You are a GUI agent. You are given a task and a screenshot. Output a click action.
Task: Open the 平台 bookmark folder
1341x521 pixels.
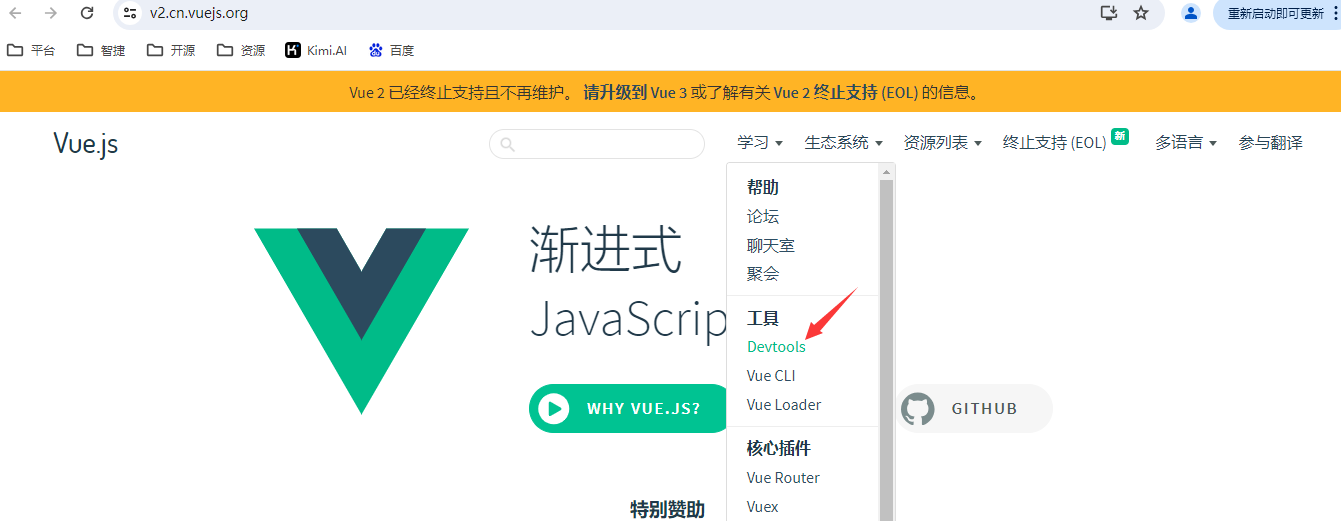click(30, 50)
